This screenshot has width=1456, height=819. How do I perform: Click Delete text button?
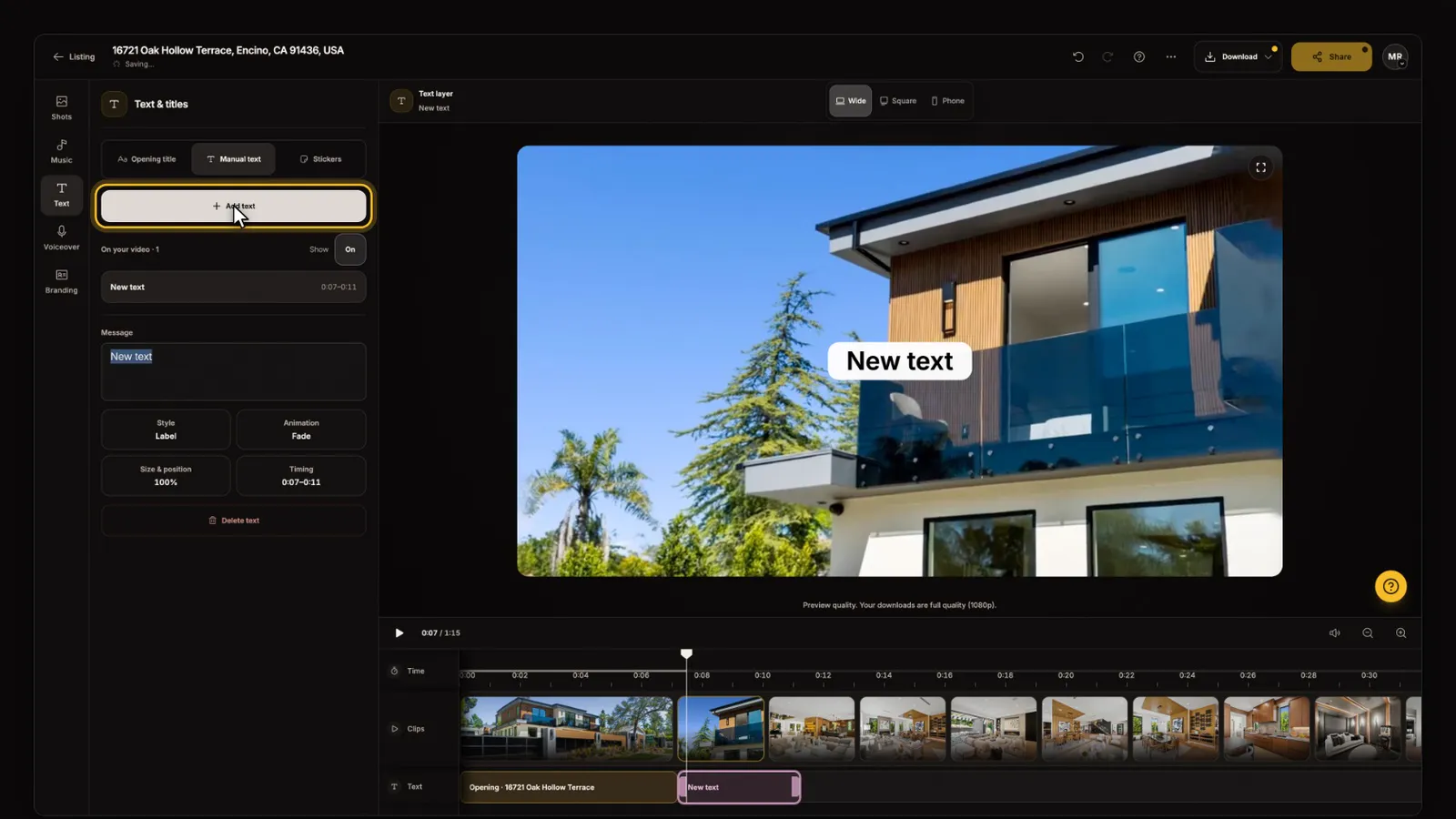tap(234, 521)
